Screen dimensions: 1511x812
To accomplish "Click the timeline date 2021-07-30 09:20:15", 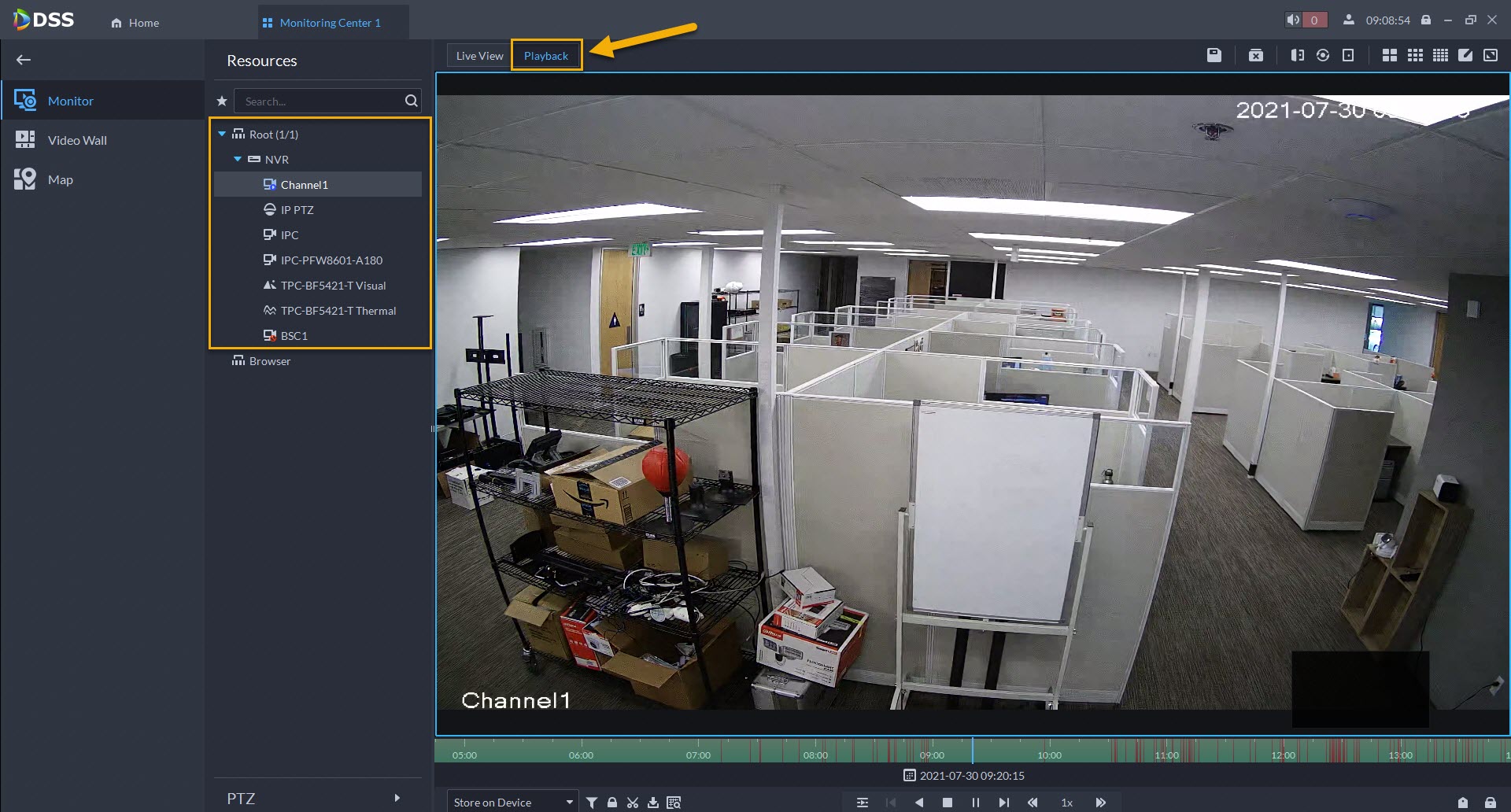I will tap(972, 776).
